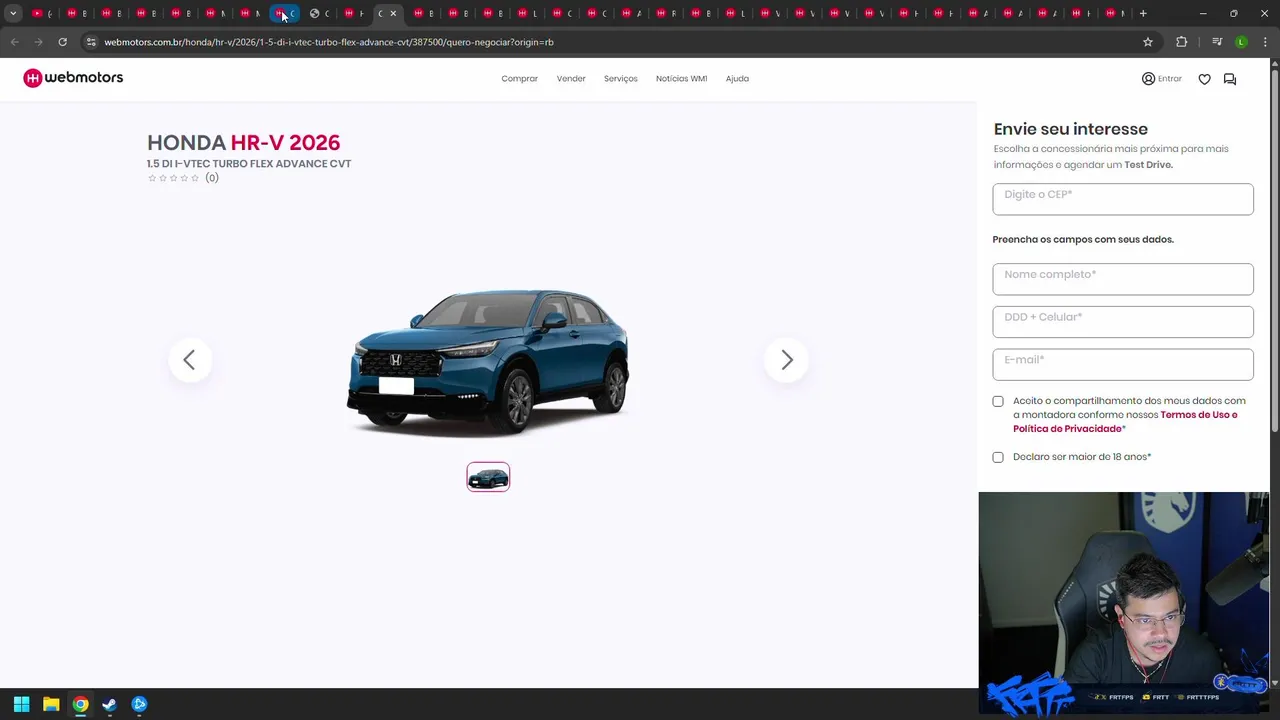The height and width of the screenshot is (720, 1280).
Task: Click the Digite o CEP field
Action: coord(1123,199)
